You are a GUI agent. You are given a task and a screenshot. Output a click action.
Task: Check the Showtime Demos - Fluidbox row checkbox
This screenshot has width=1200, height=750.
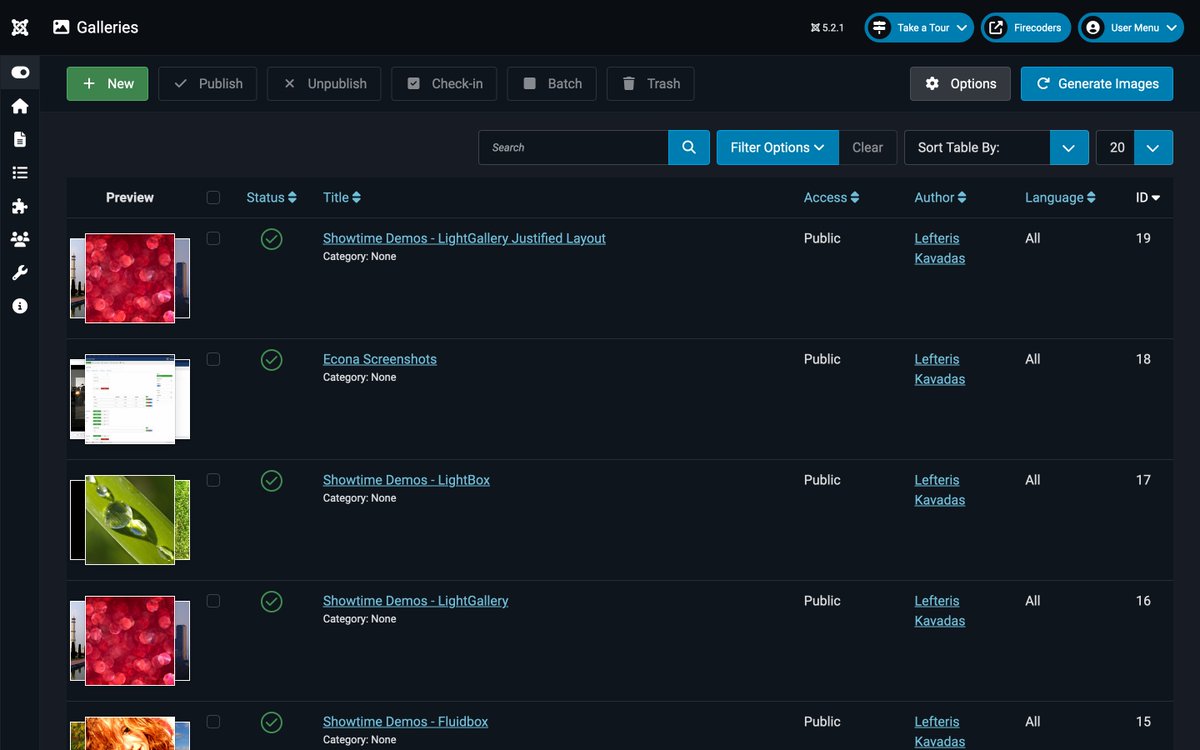coord(213,722)
